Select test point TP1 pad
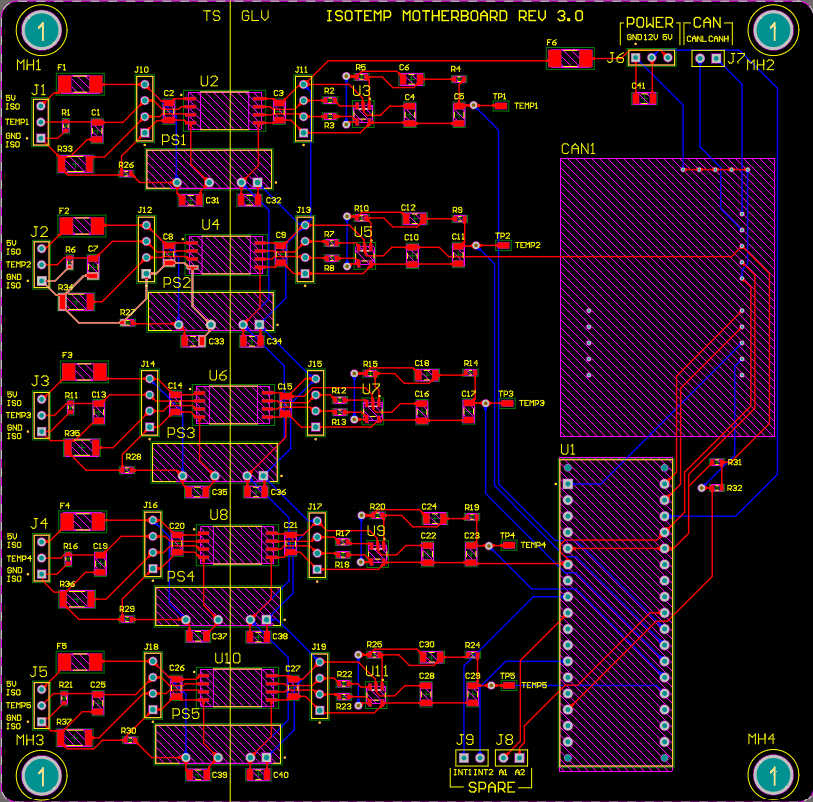Viewport: 813px width, 802px height. click(x=500, y=106)
